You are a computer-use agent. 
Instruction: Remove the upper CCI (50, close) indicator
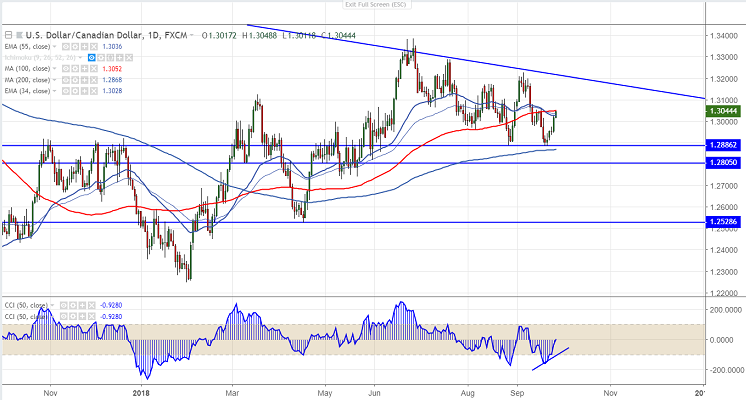pos(91,305)
